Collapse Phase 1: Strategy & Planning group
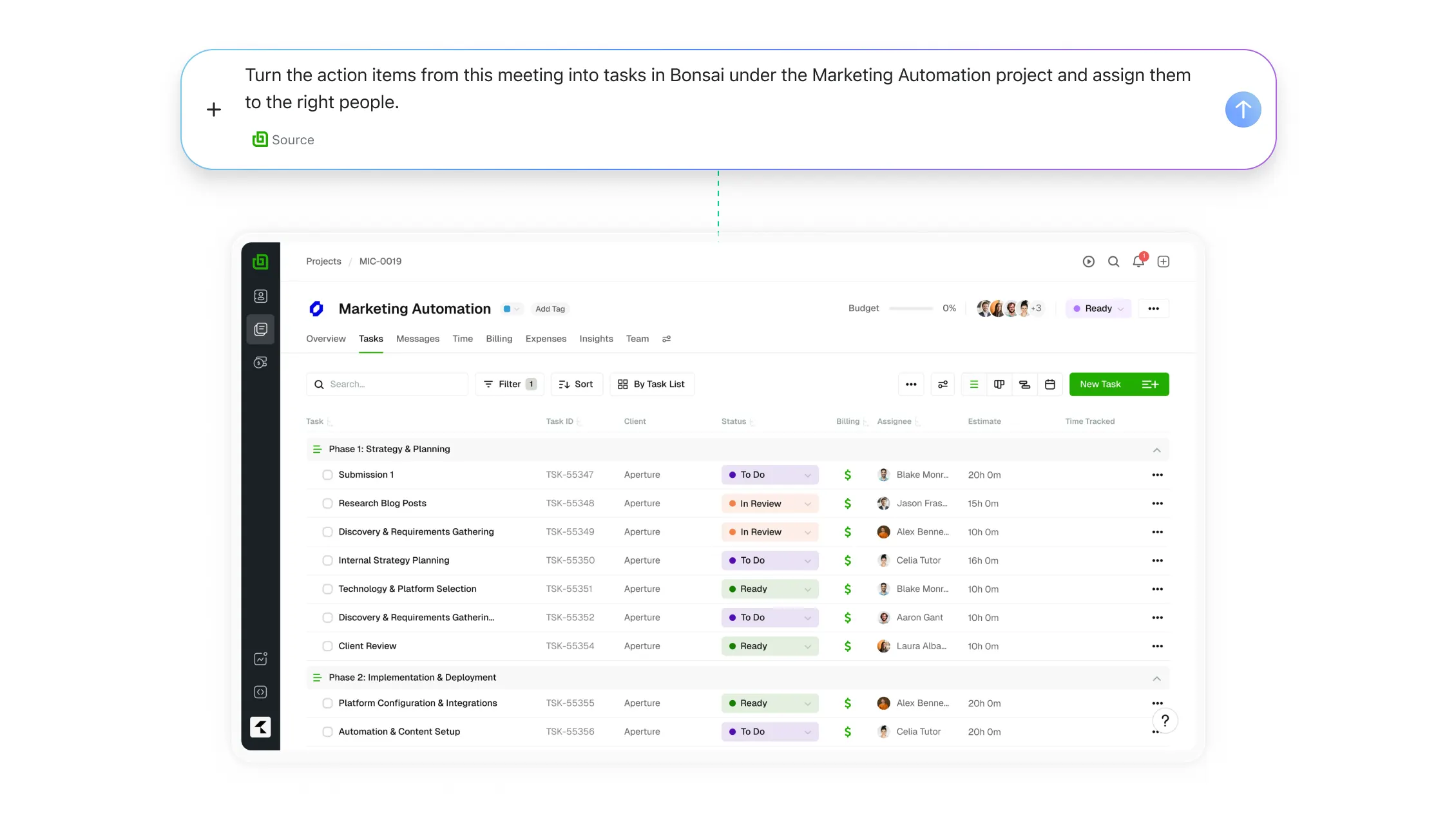This screenshot has width=1456, height=818. point(1156,450)
